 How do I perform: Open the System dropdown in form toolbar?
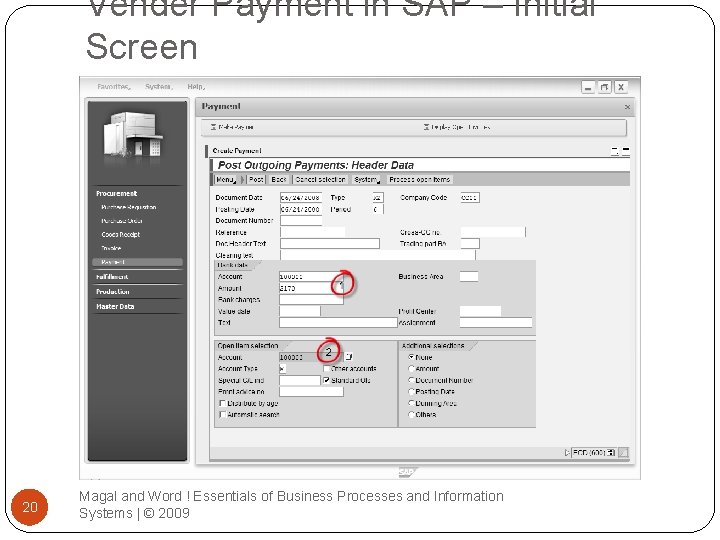point(367,180)
